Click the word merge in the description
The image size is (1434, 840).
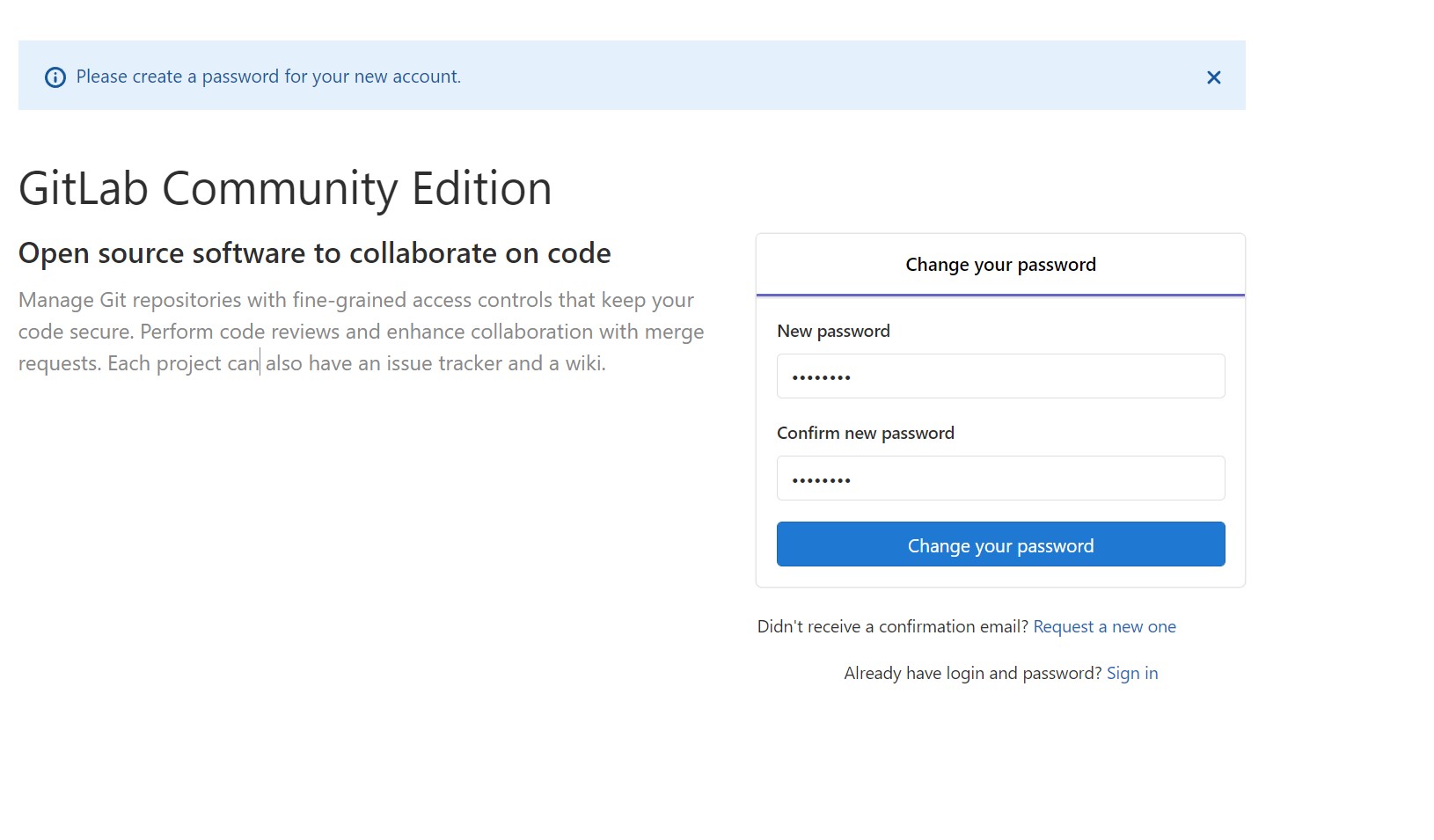coord(674,332)
